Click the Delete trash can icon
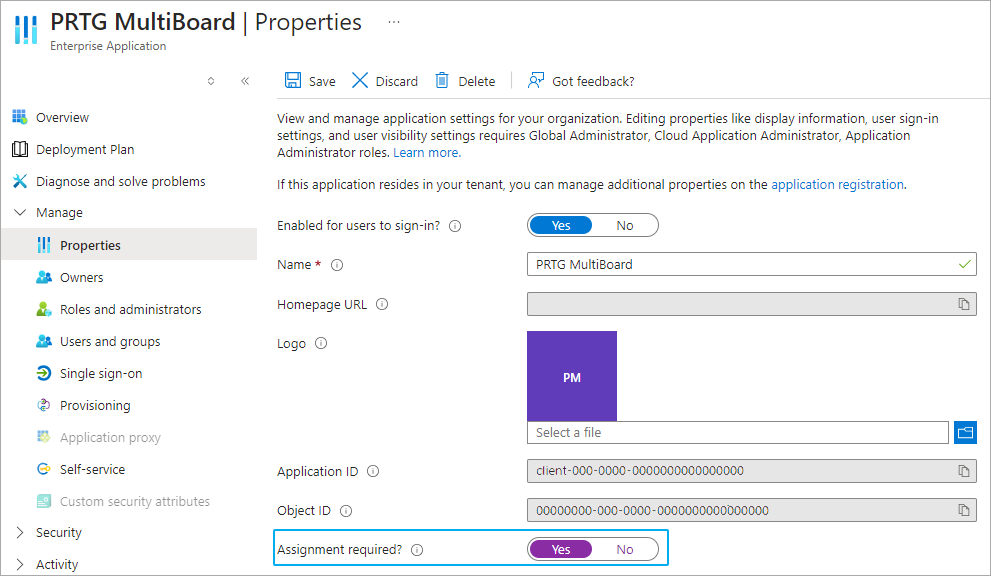This screenshot has width=991, height=576. [442, 80]
